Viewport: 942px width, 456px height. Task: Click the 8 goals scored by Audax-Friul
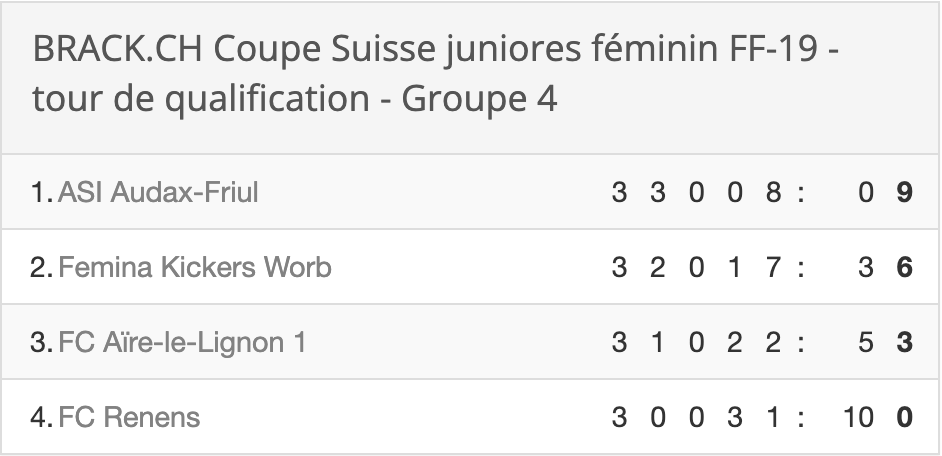pos(773,192)
